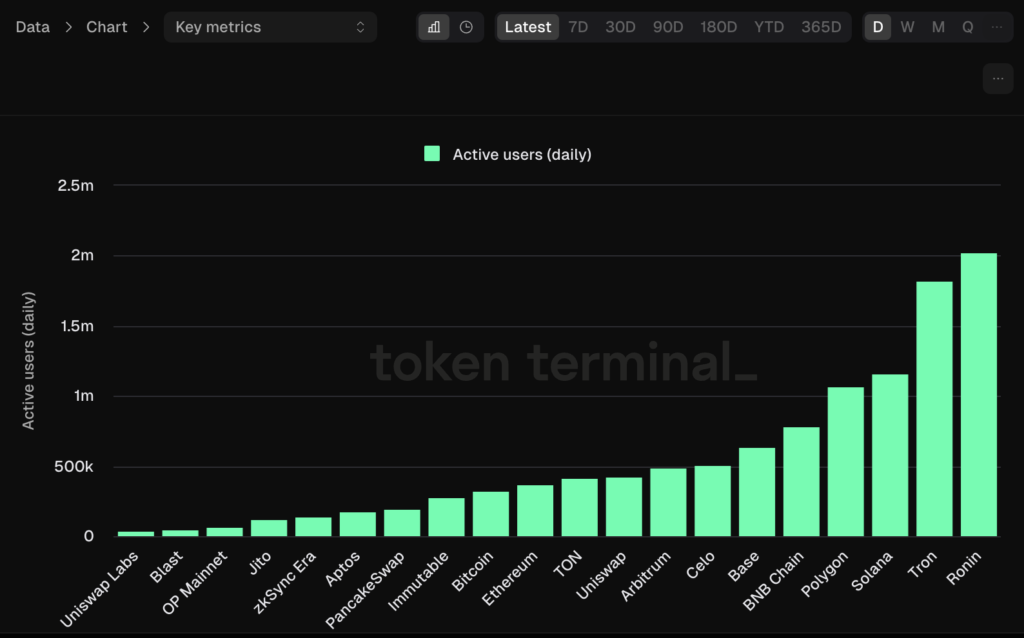Click the zkSync Era axis label

click(x=285, y=582)
